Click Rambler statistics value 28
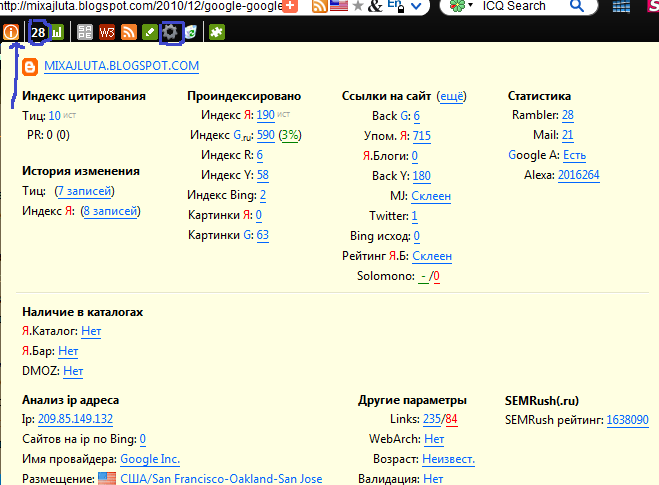Screen dimensions: 659x485 [x=568, y=115]
